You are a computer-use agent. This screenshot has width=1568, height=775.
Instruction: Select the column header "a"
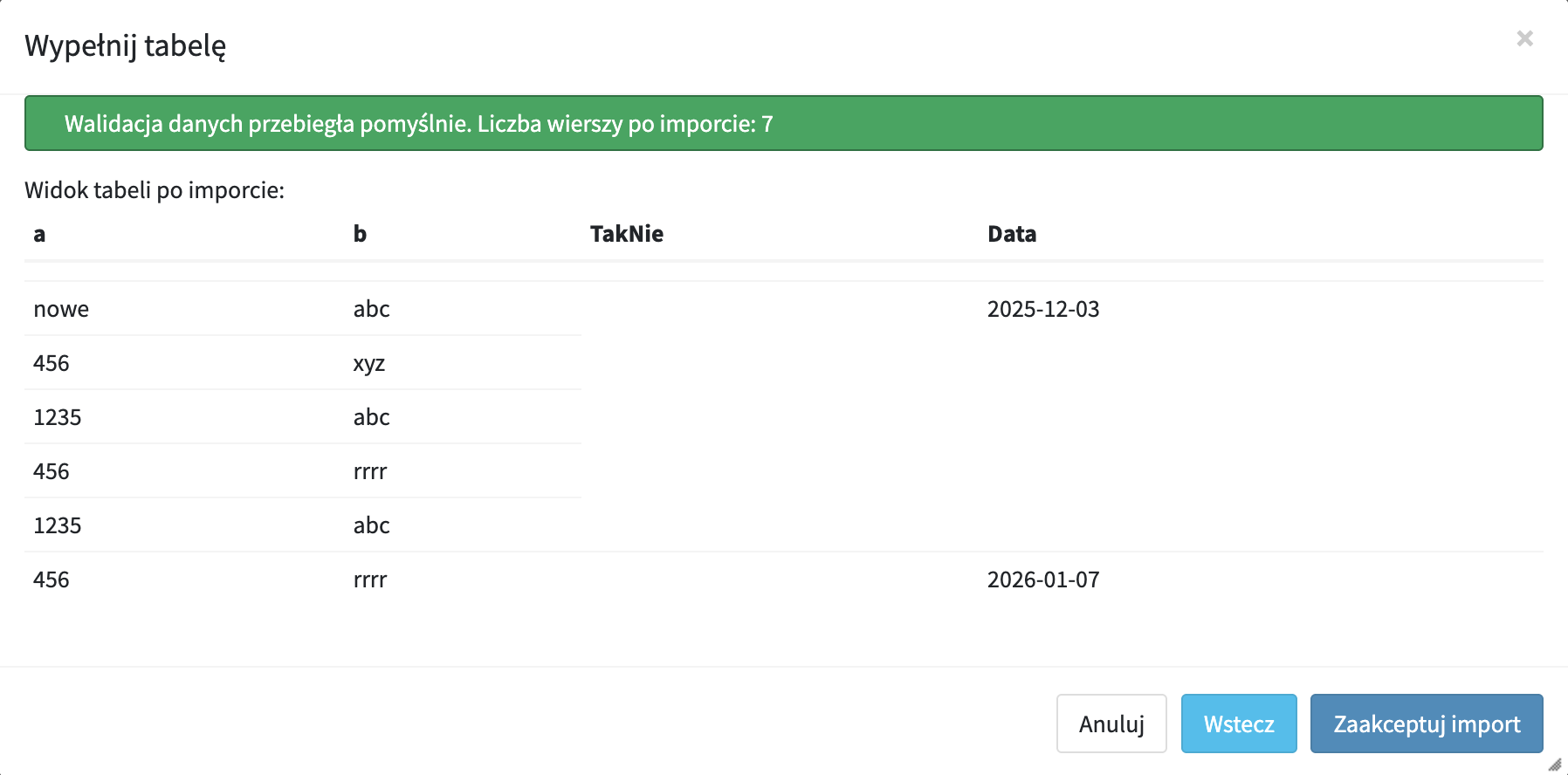(x=39, y=234)
